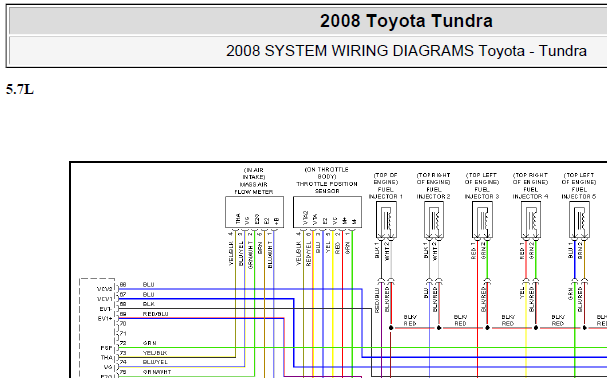
Task: Click the THA terminal label on the ECM connector
Action: (106, 357)
